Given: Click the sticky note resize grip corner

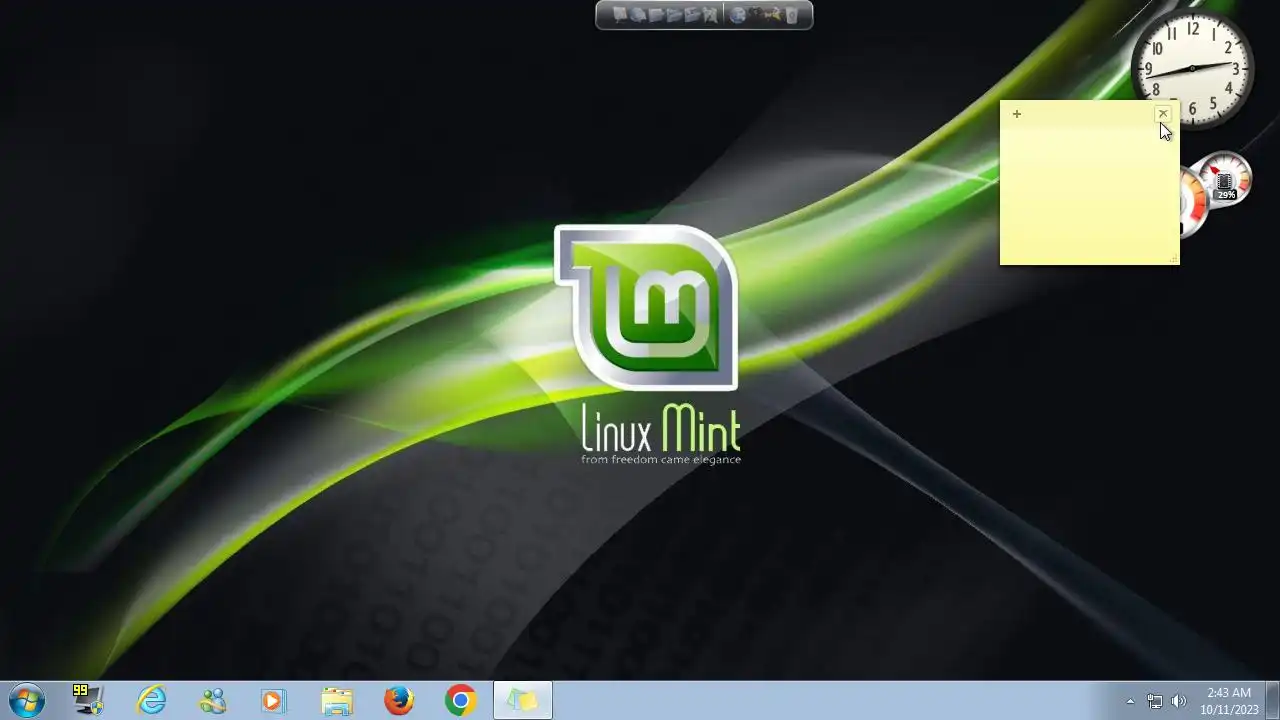Looking at the screenshot, I should pos(1174,260).
